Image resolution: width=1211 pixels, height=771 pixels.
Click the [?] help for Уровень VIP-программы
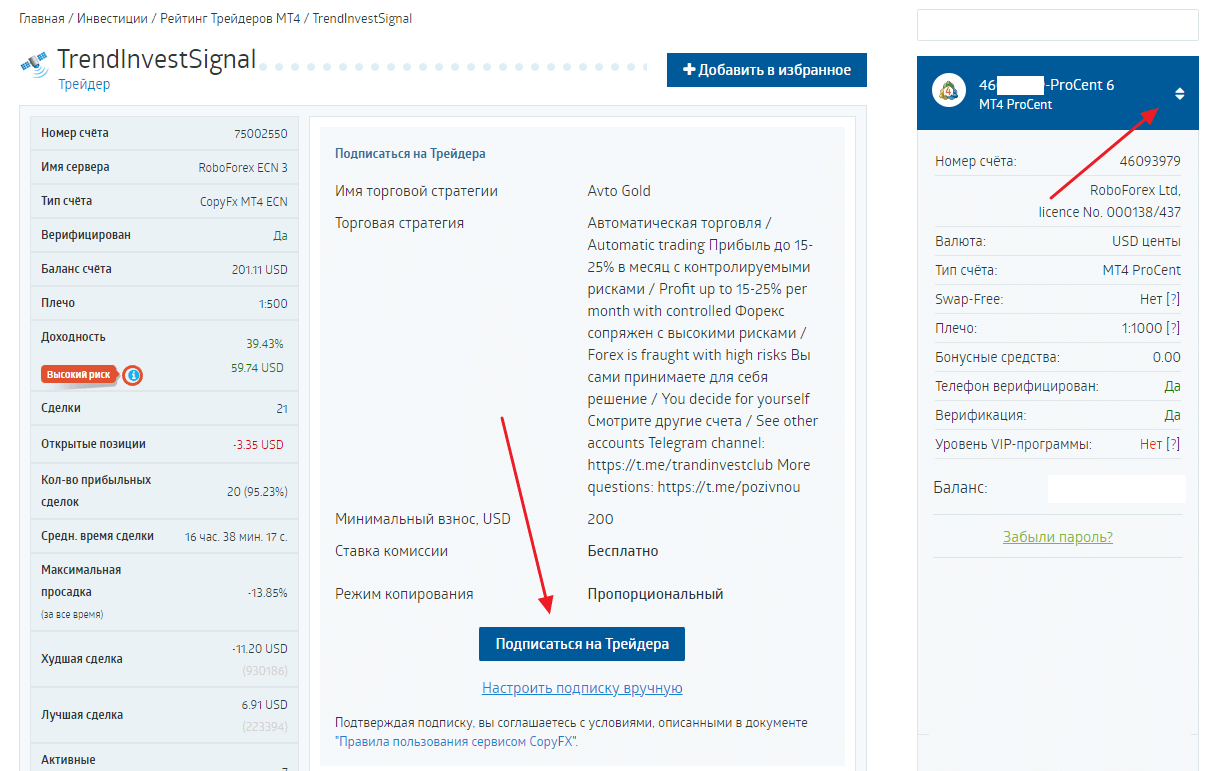[x=1173, y=444]
